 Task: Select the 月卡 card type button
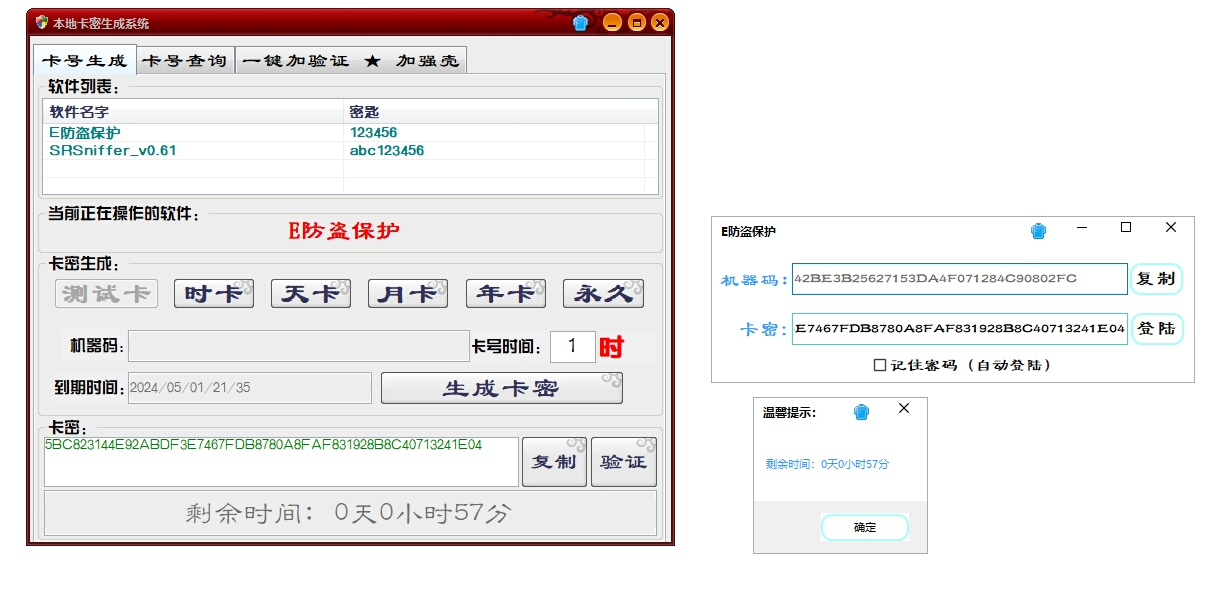408,293
